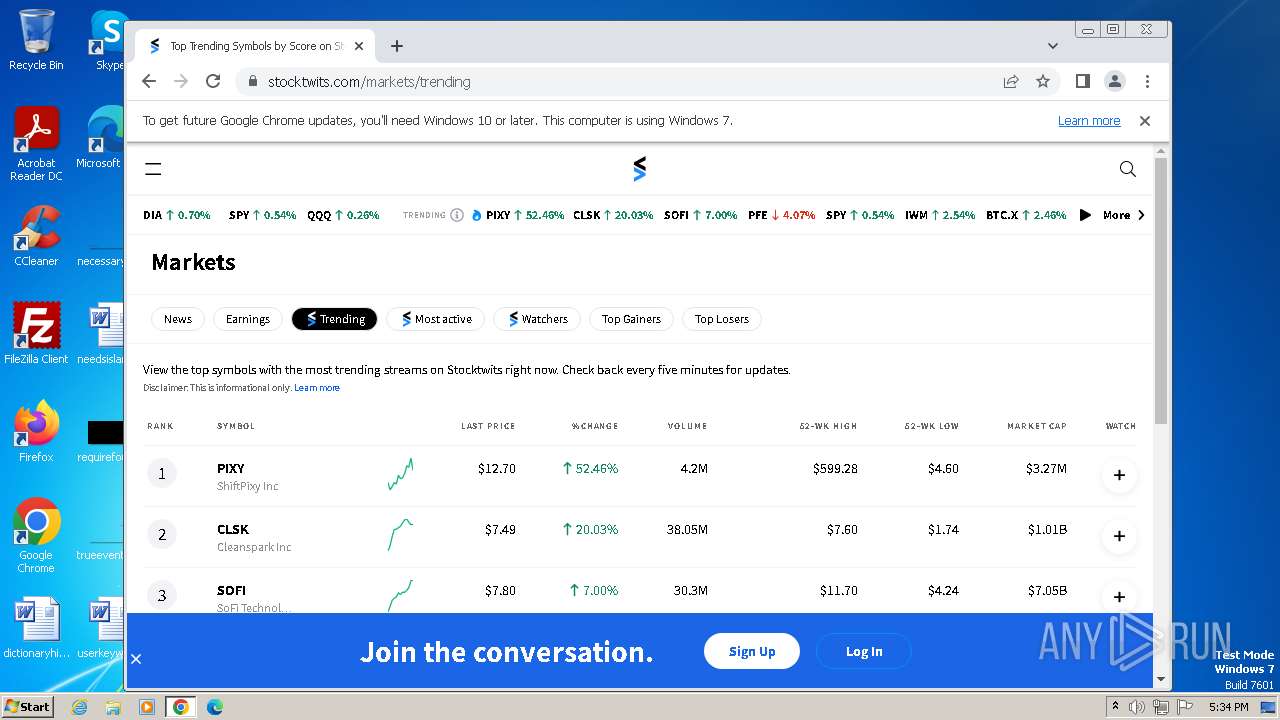Open the Stocktwits search magnifier
The height and width of the screenshot is (720, 1280).
pyautogui.click(x=1128, y=169)
